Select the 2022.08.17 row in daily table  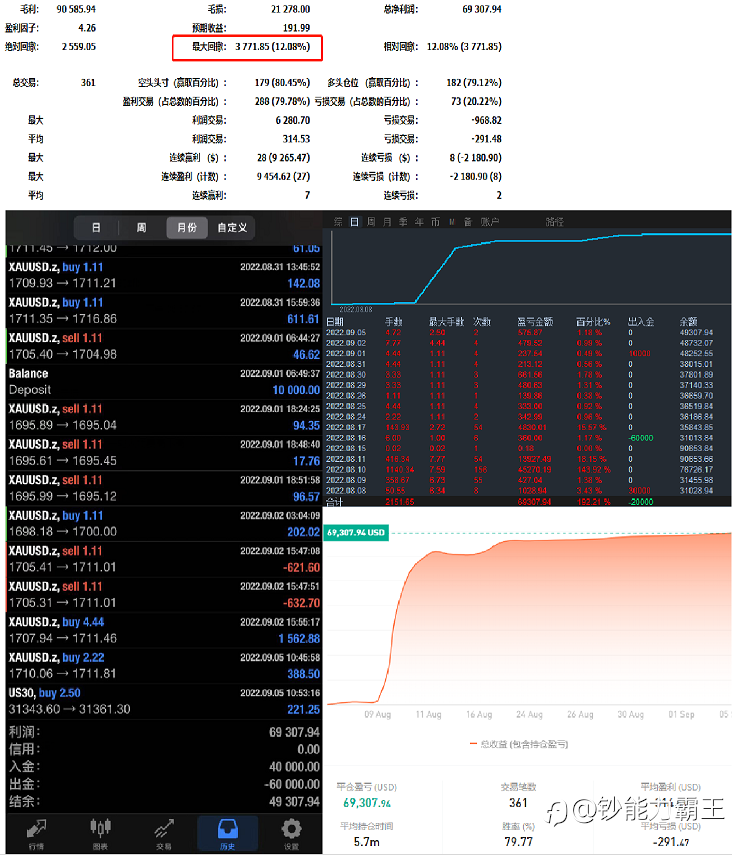(x=519, y=428)
